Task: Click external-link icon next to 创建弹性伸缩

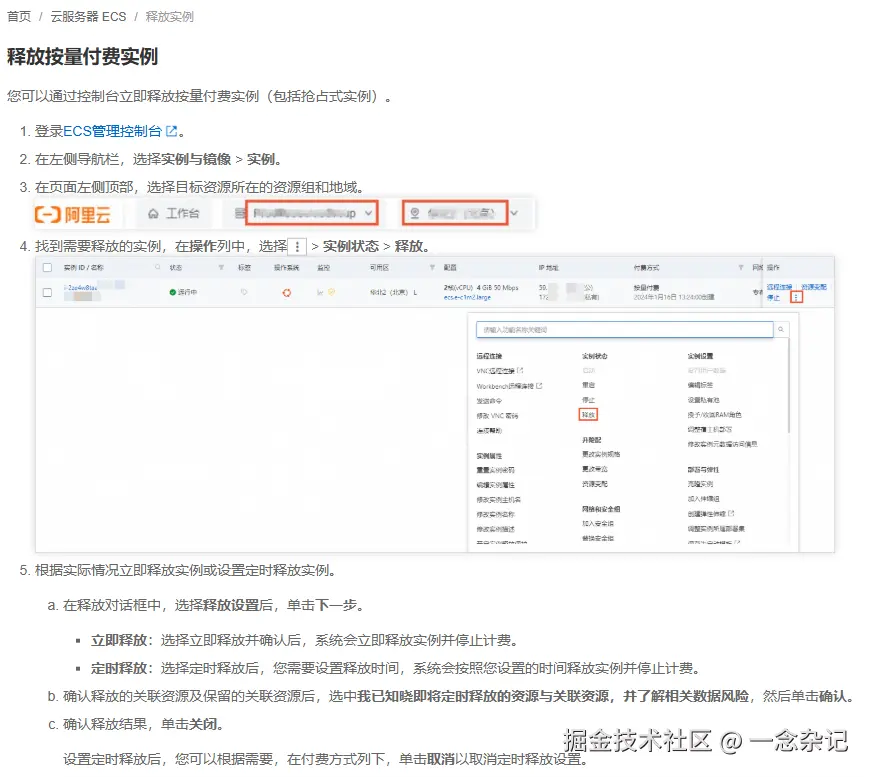Action: click(731, 513)
